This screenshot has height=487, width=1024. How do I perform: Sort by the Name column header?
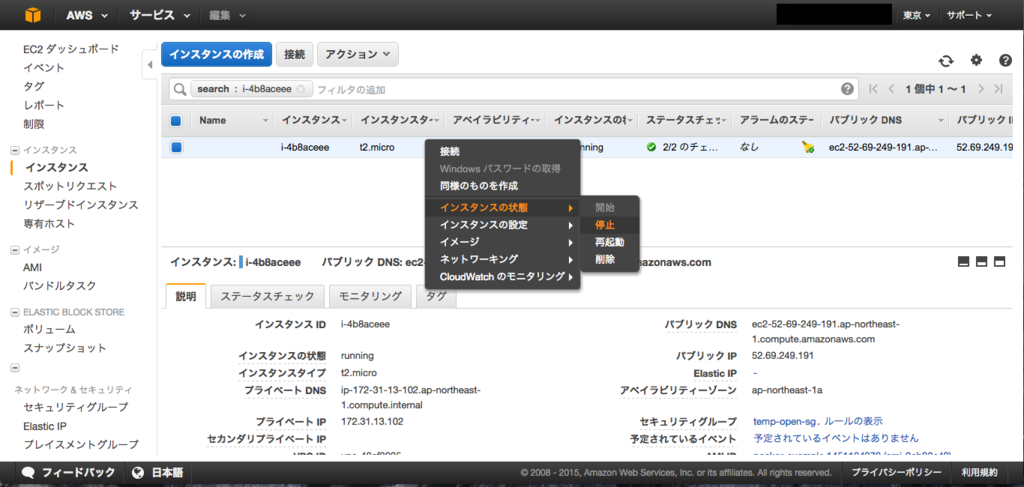coord(232,120)
